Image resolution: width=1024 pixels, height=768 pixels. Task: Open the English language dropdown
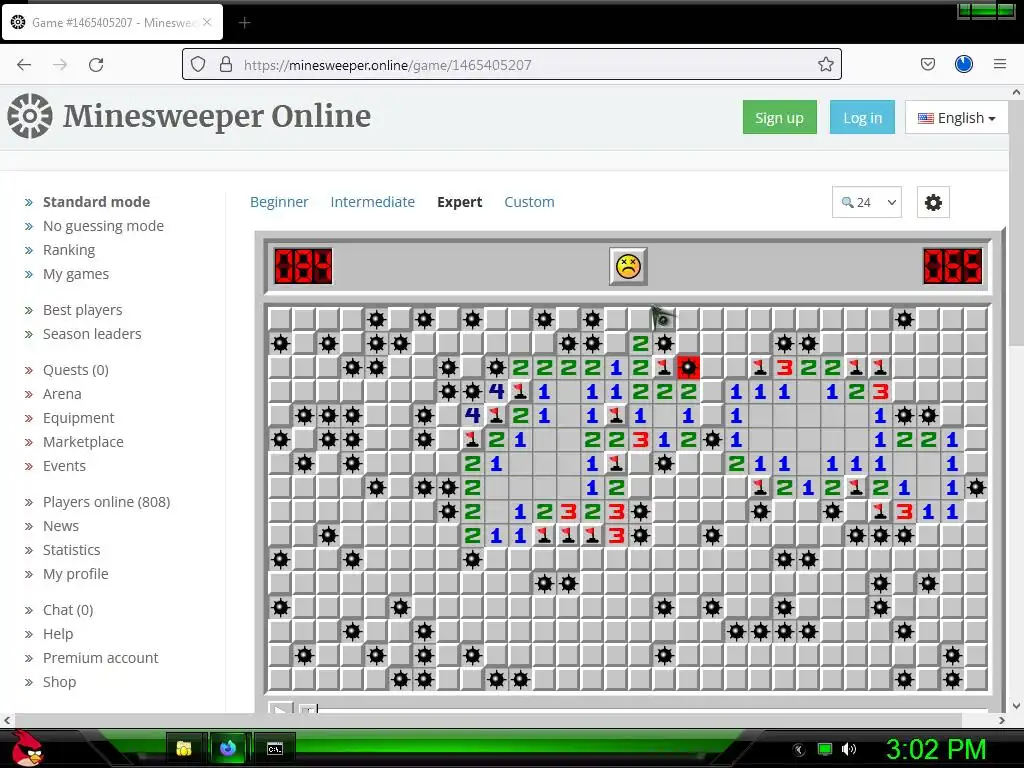pos(957,118)
